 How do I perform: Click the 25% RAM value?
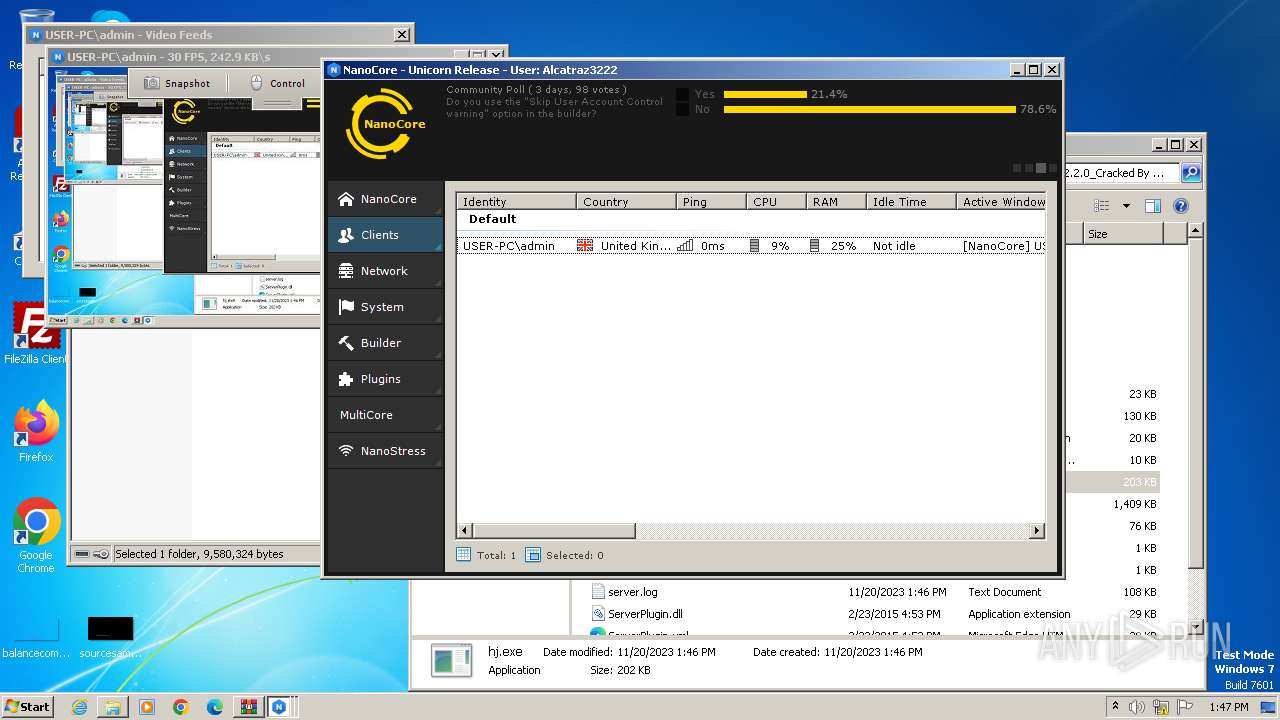point(843,246)
